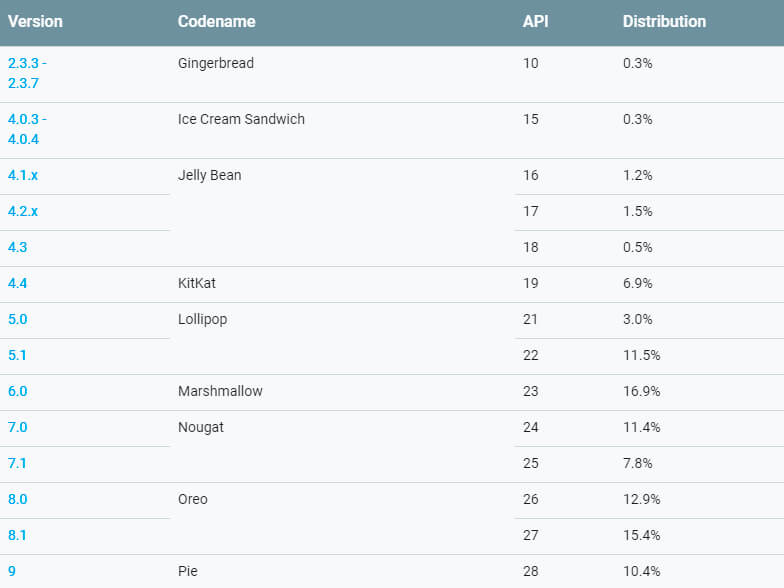Image resolution: width=784 pixels, height=588 pixels.
Task: Click the 9 Pie version link
Action: click(x=12, y=571)
